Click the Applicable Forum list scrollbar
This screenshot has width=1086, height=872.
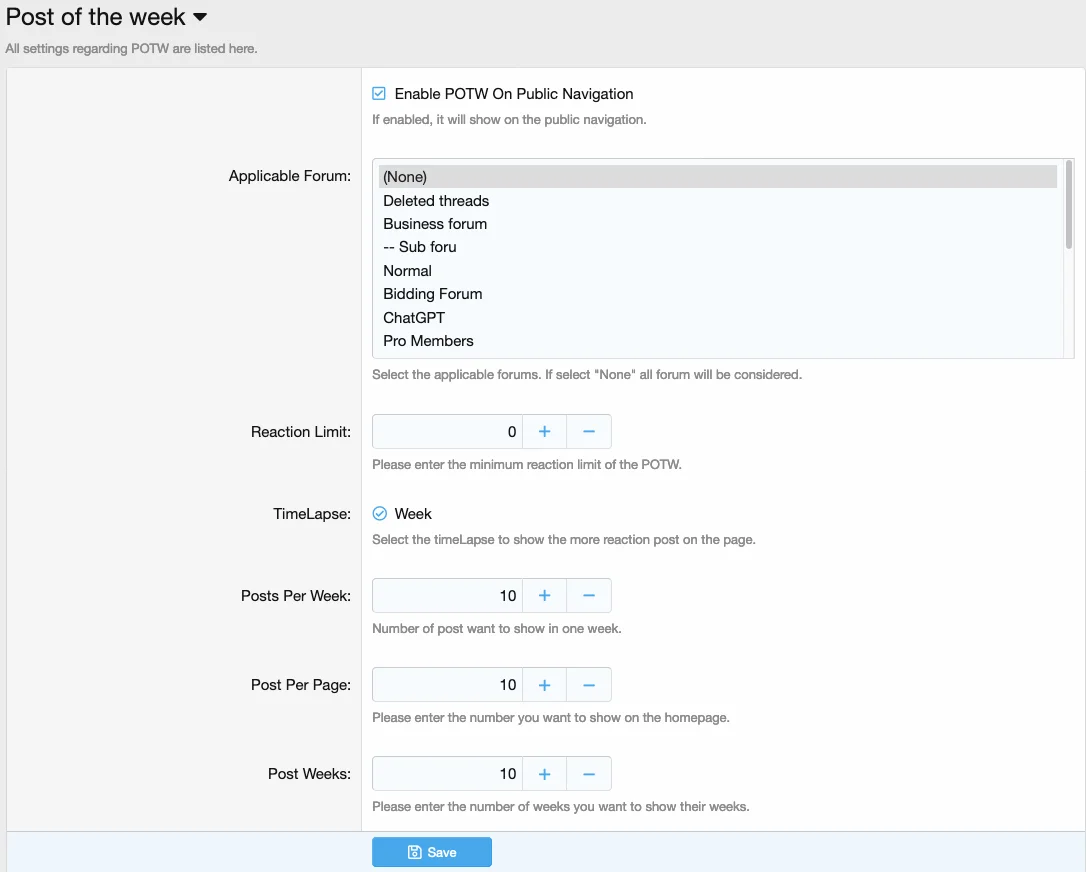pos(1068,205)
